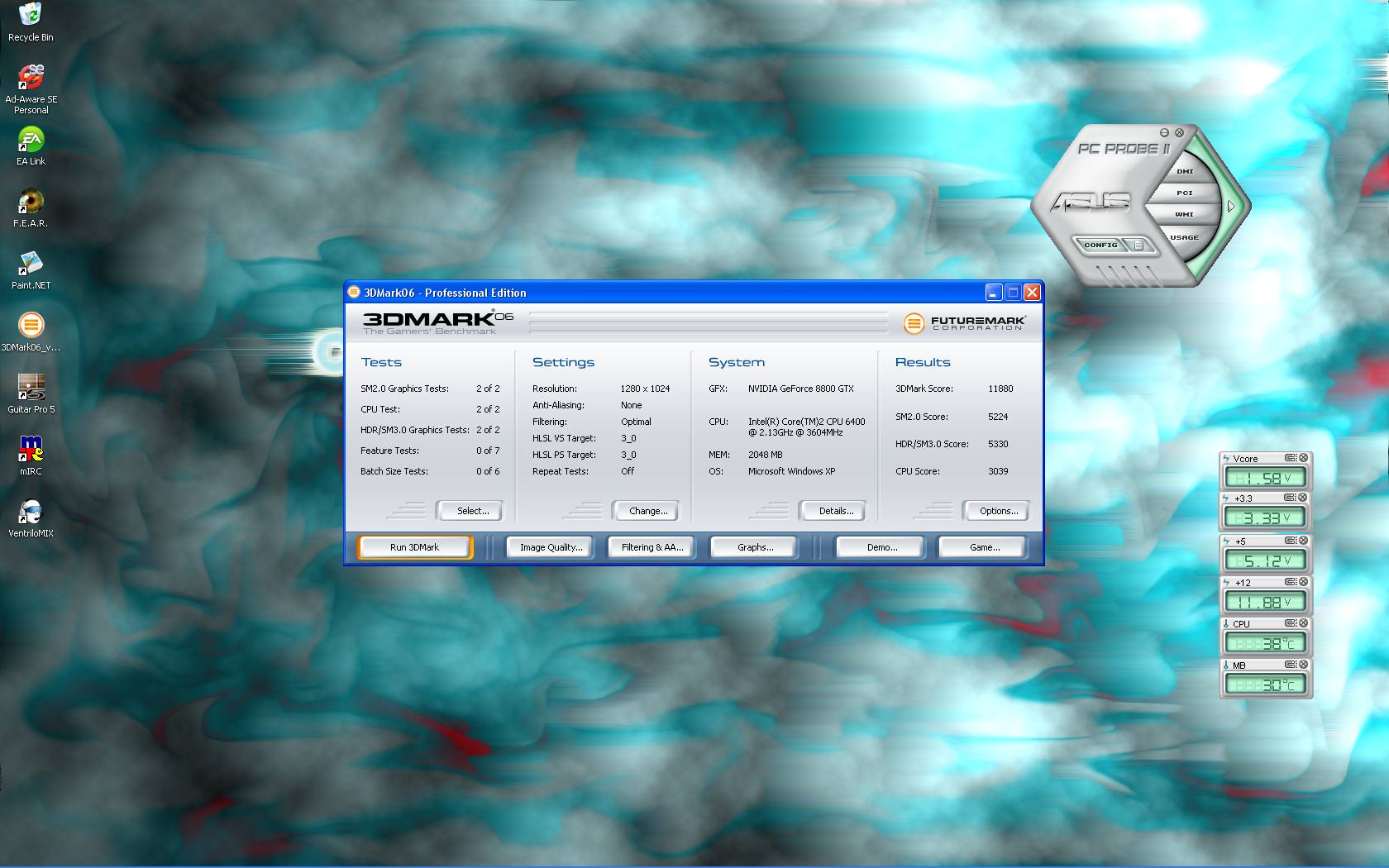1389x868 pixels.
Task: Click the +12 voltage 11.88 V readout
Action: point(1265,602)
